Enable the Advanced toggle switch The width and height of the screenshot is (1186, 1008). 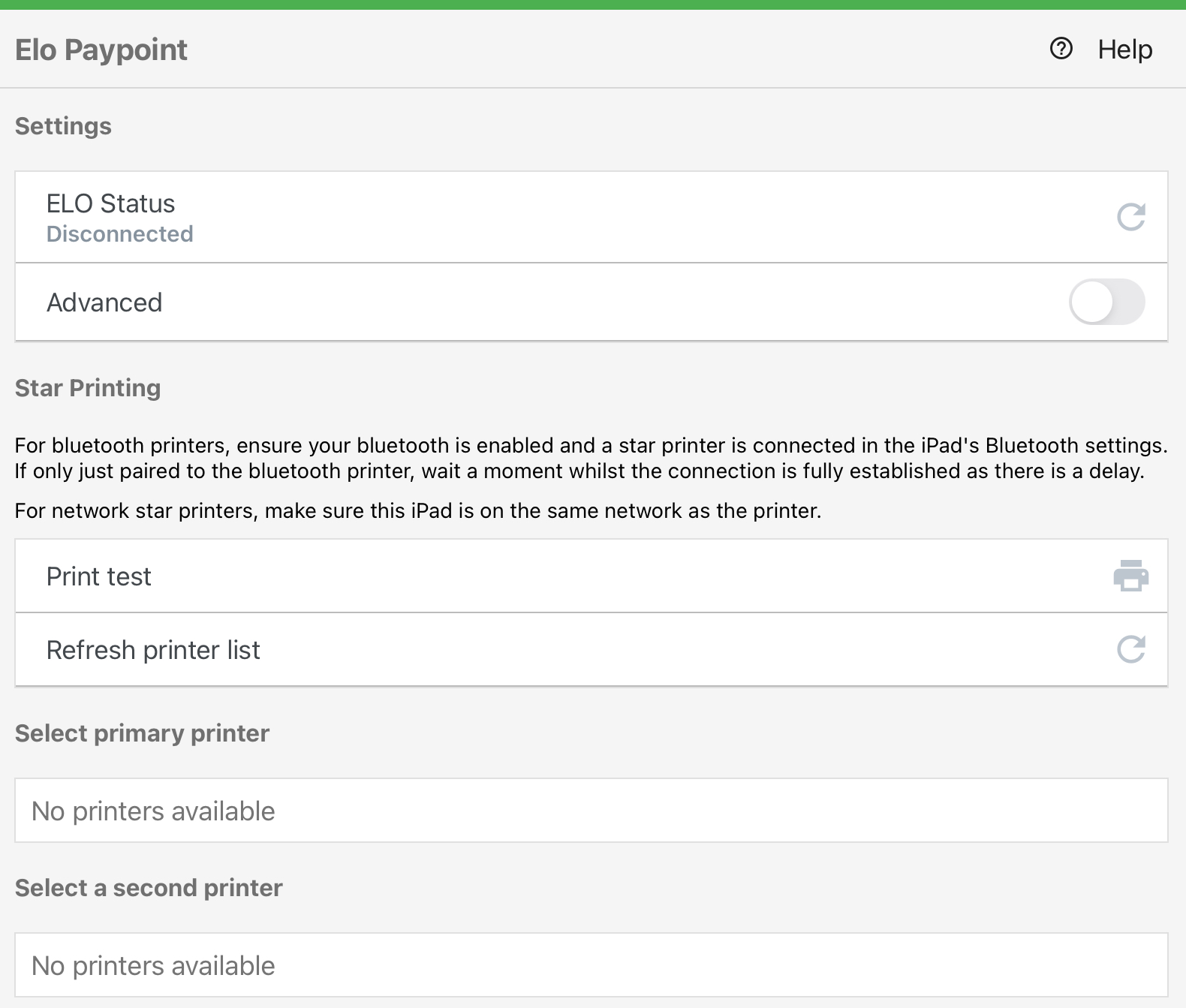(1106, 302)
